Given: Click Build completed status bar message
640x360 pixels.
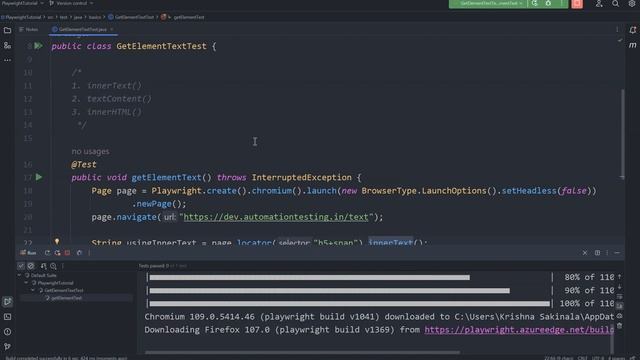Looking at the screenshot, I should (66, 358).
